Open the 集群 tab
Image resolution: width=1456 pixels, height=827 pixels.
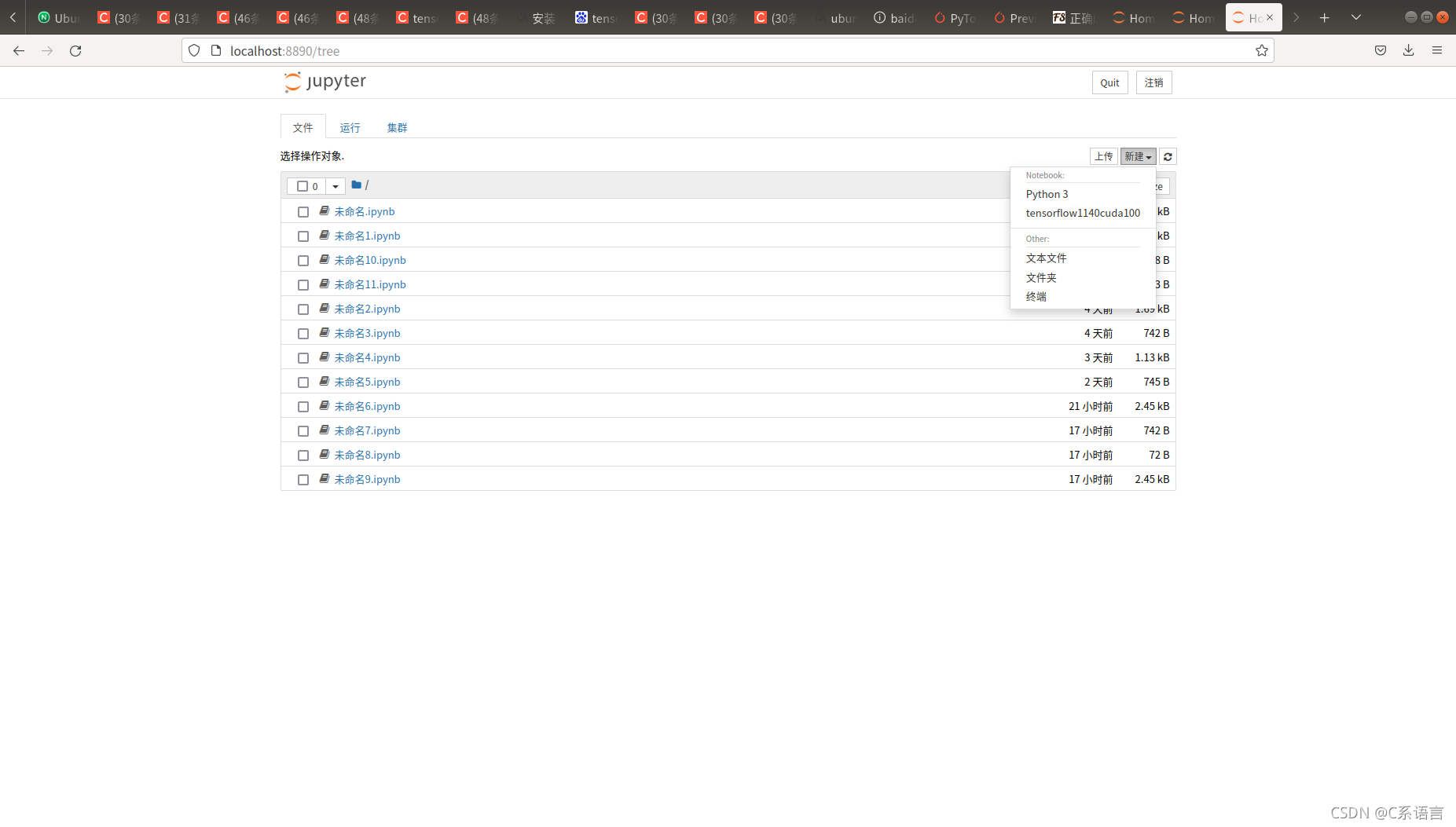pyautogui.click(x=397, y=127)
